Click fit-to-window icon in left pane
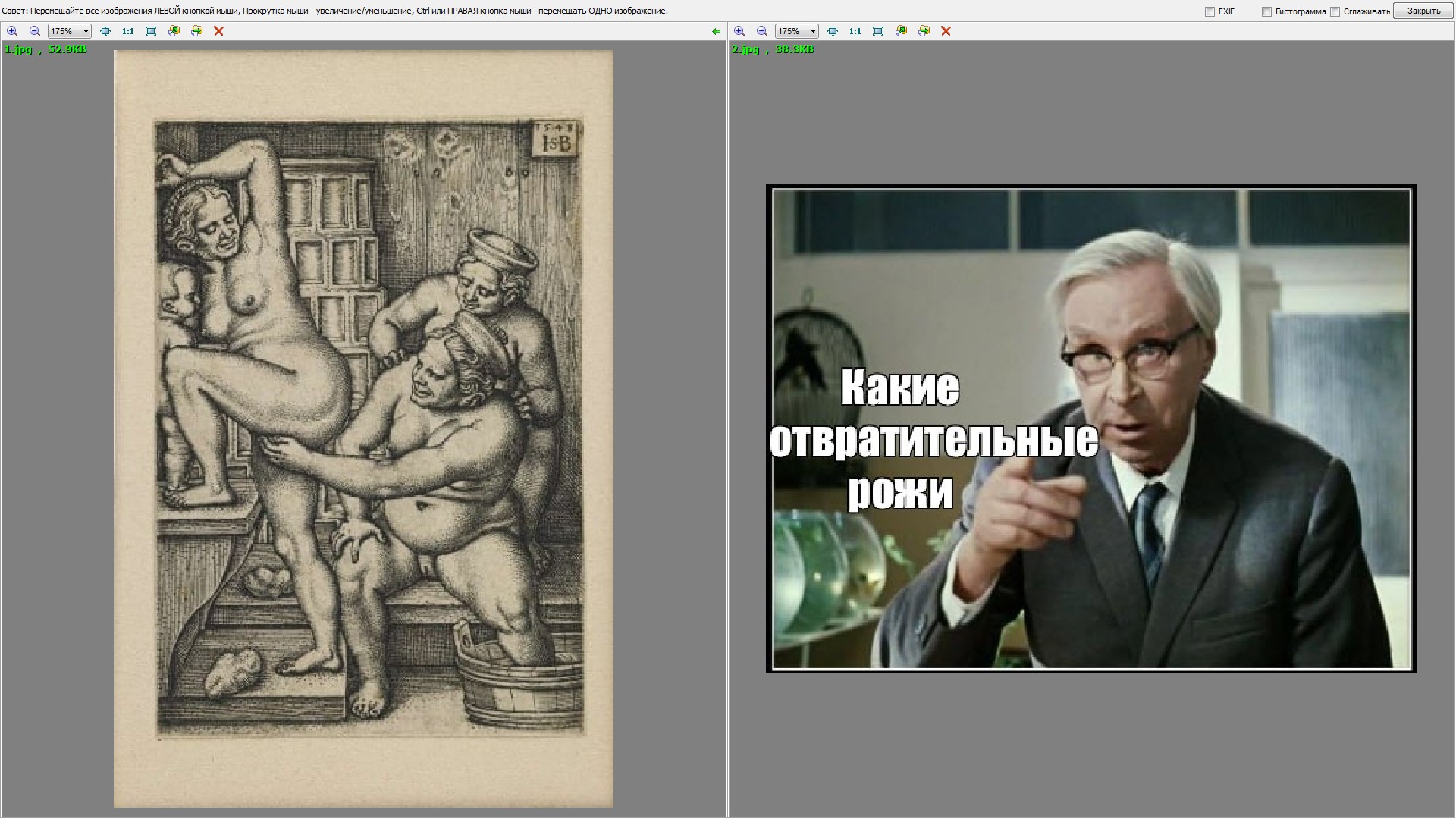This screenshot has height=819, width=1456. (105, 31)
